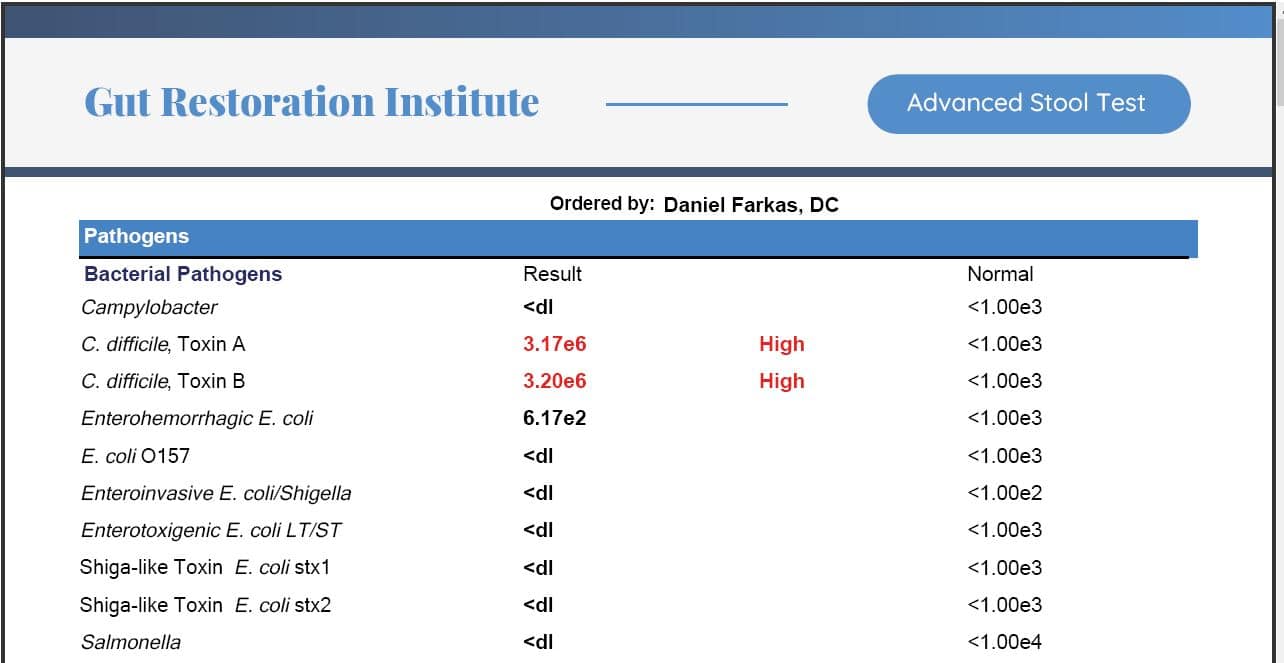Viewport: 1284px width, 663px height.
Task: Click the Shiga-like Toxin E. coli stx1 label
Action: coord(205,568)
